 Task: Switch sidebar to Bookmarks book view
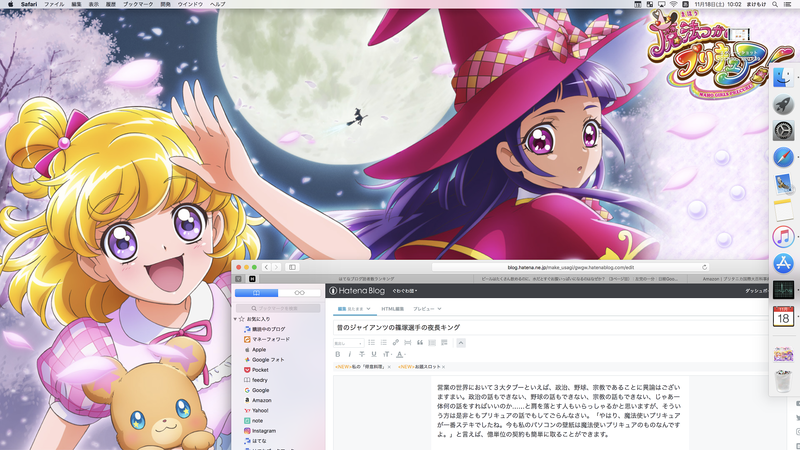[x=257, y=293]
